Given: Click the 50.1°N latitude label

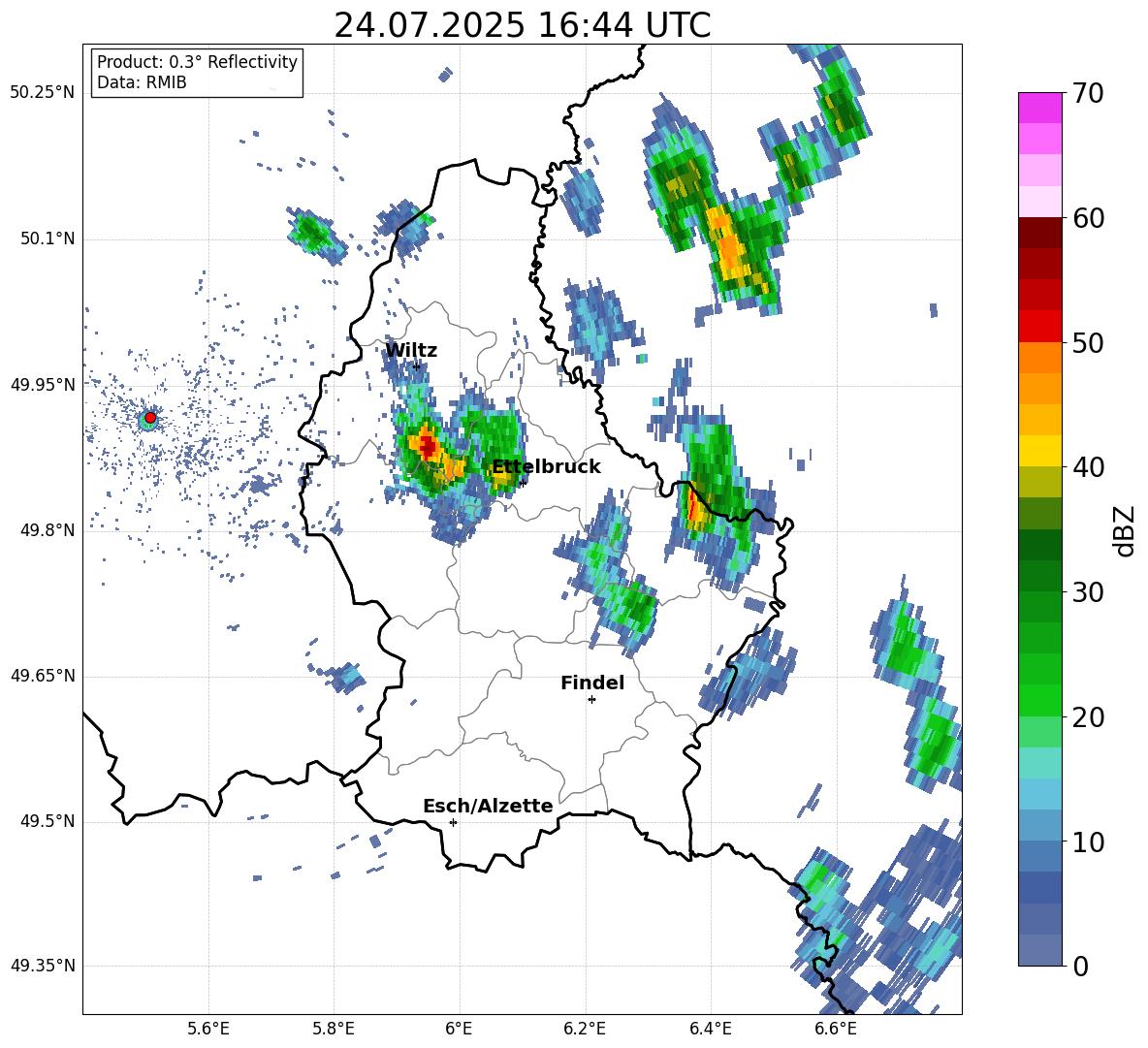Looking at the screenshot, I should (47, 238).
